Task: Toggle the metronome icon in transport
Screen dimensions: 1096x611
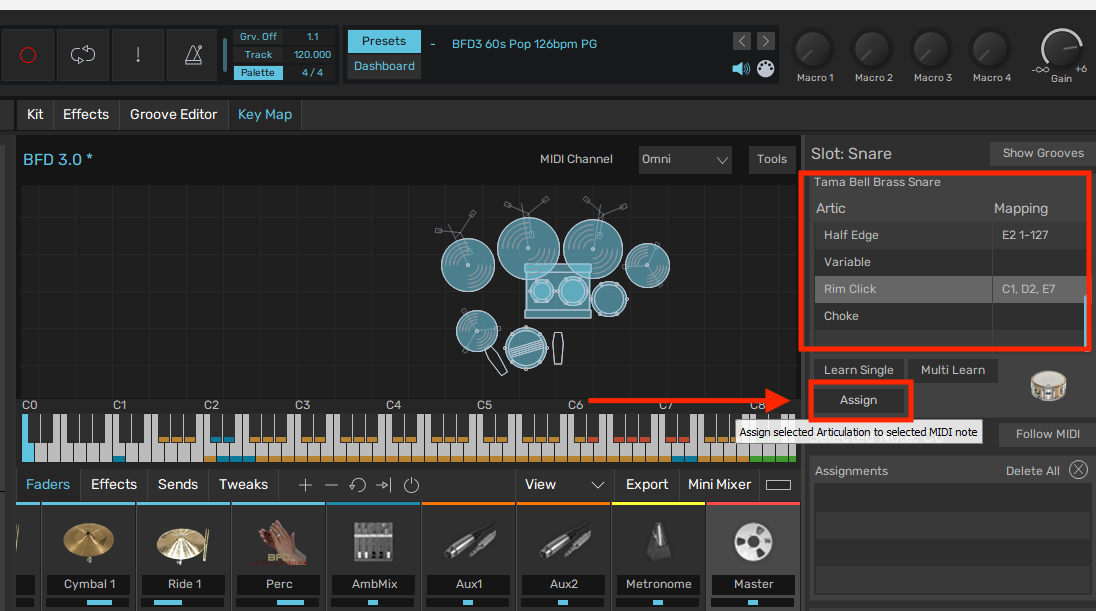Action: tap(194, 55)
